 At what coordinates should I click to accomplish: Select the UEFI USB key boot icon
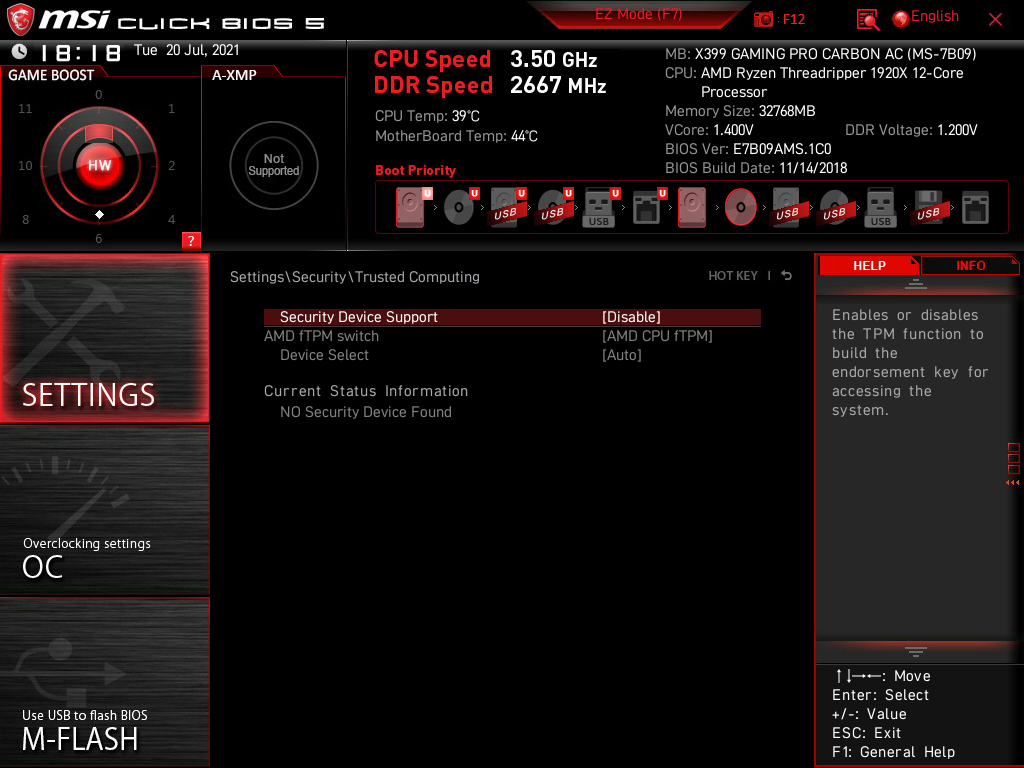click(600, 207)
